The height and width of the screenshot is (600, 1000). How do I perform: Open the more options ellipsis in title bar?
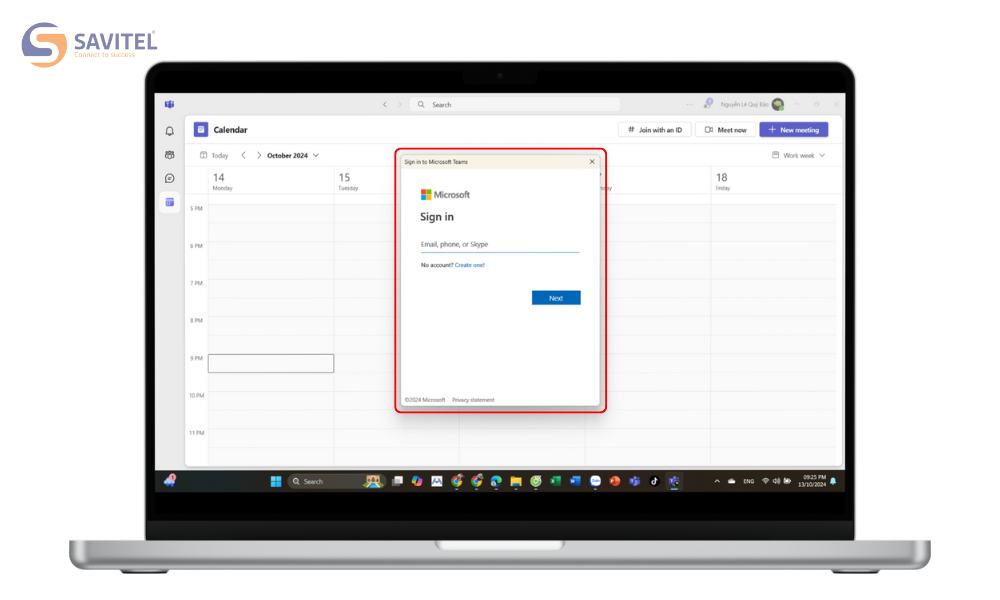[x=689, y=104]
